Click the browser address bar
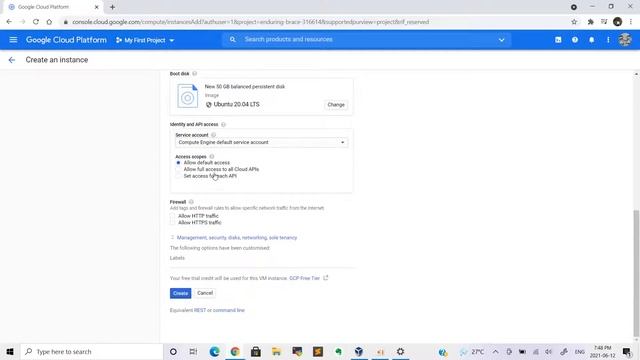640x360 pixels. click(314, 22)
